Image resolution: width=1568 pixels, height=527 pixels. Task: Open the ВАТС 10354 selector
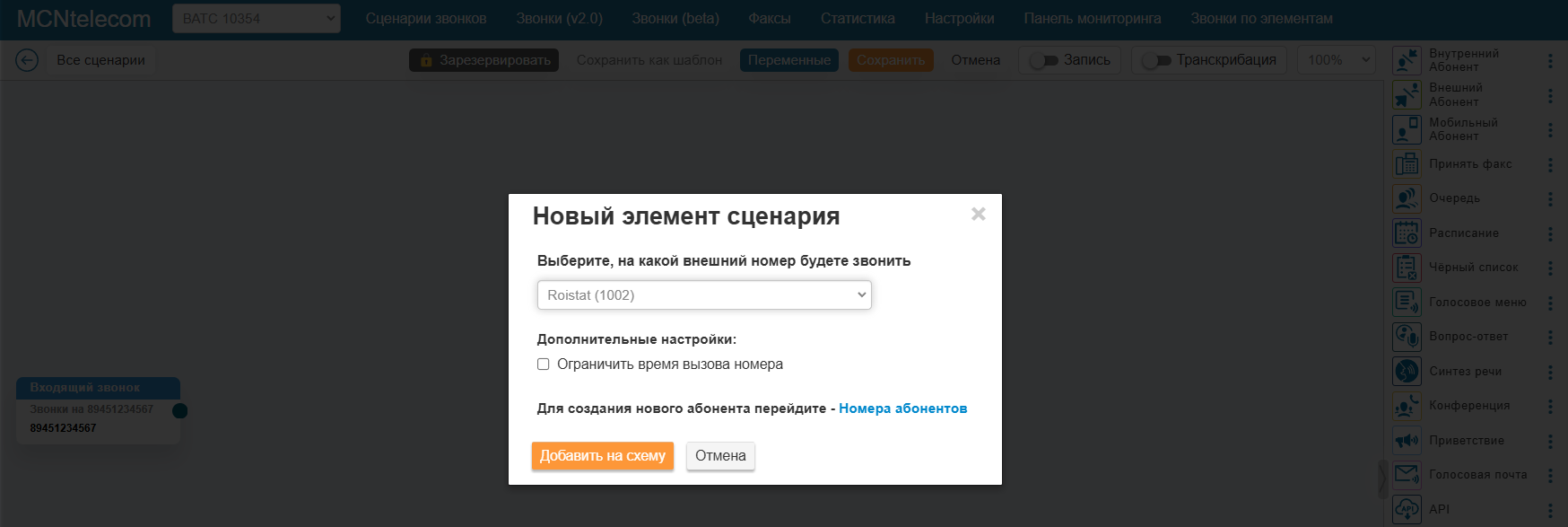[257, 18]
